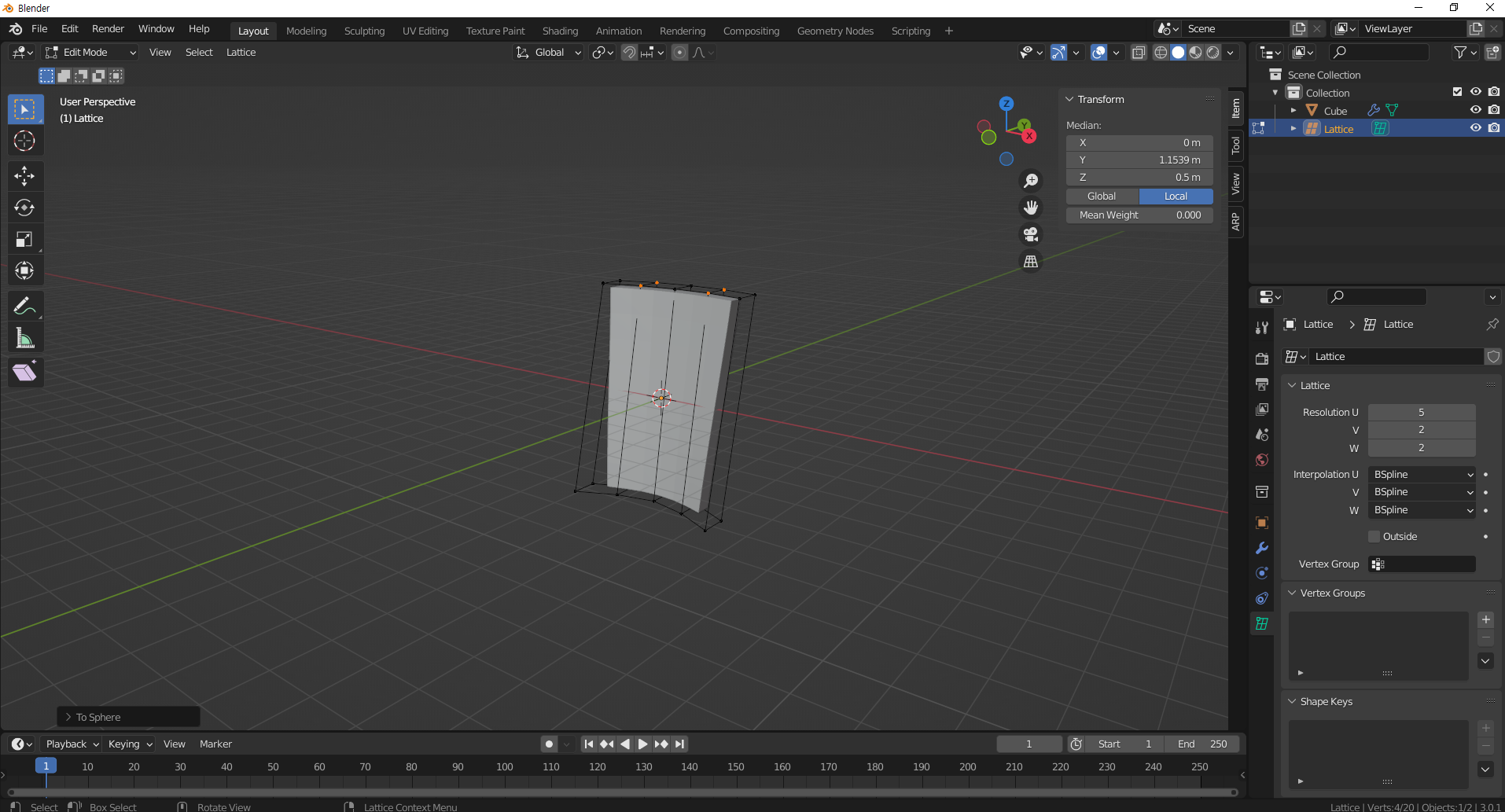The width and height of the screenshot is (1505, 812).
Task: Select the Move tool
Action: tap(25, 176)
